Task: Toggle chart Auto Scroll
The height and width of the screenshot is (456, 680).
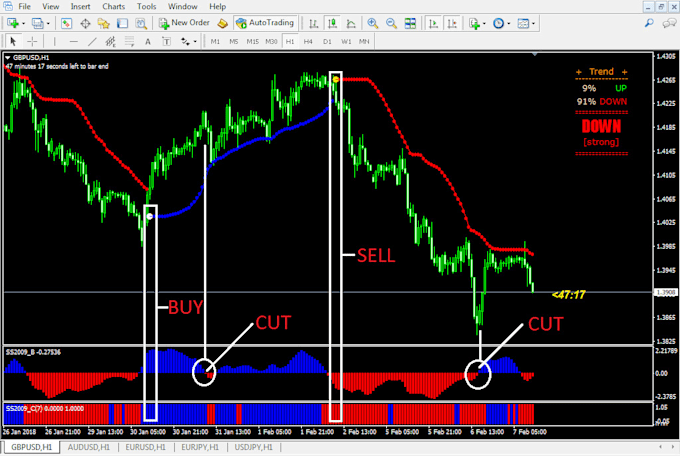Action: [433, 23]
